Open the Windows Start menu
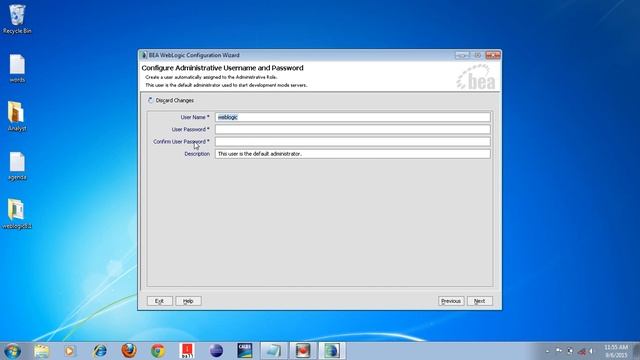The image size is (640, 360). click(12, 351)
